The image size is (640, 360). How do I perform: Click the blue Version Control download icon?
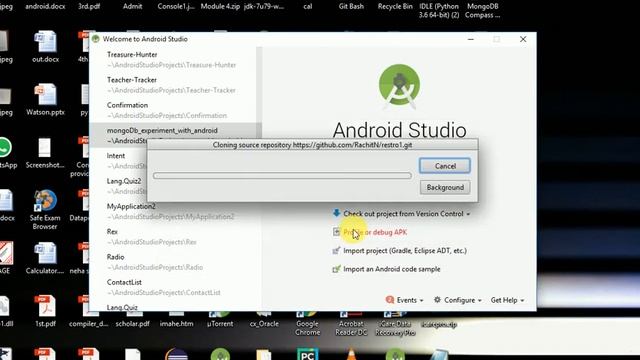[x=336, y=213]
